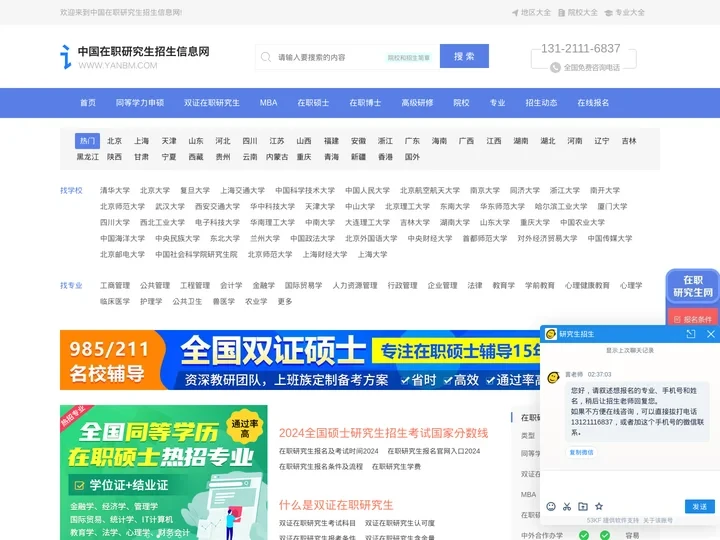Expand the chat window with the maximize icon
The height and width of the screenshot is (540, 720).
point(691,334)
